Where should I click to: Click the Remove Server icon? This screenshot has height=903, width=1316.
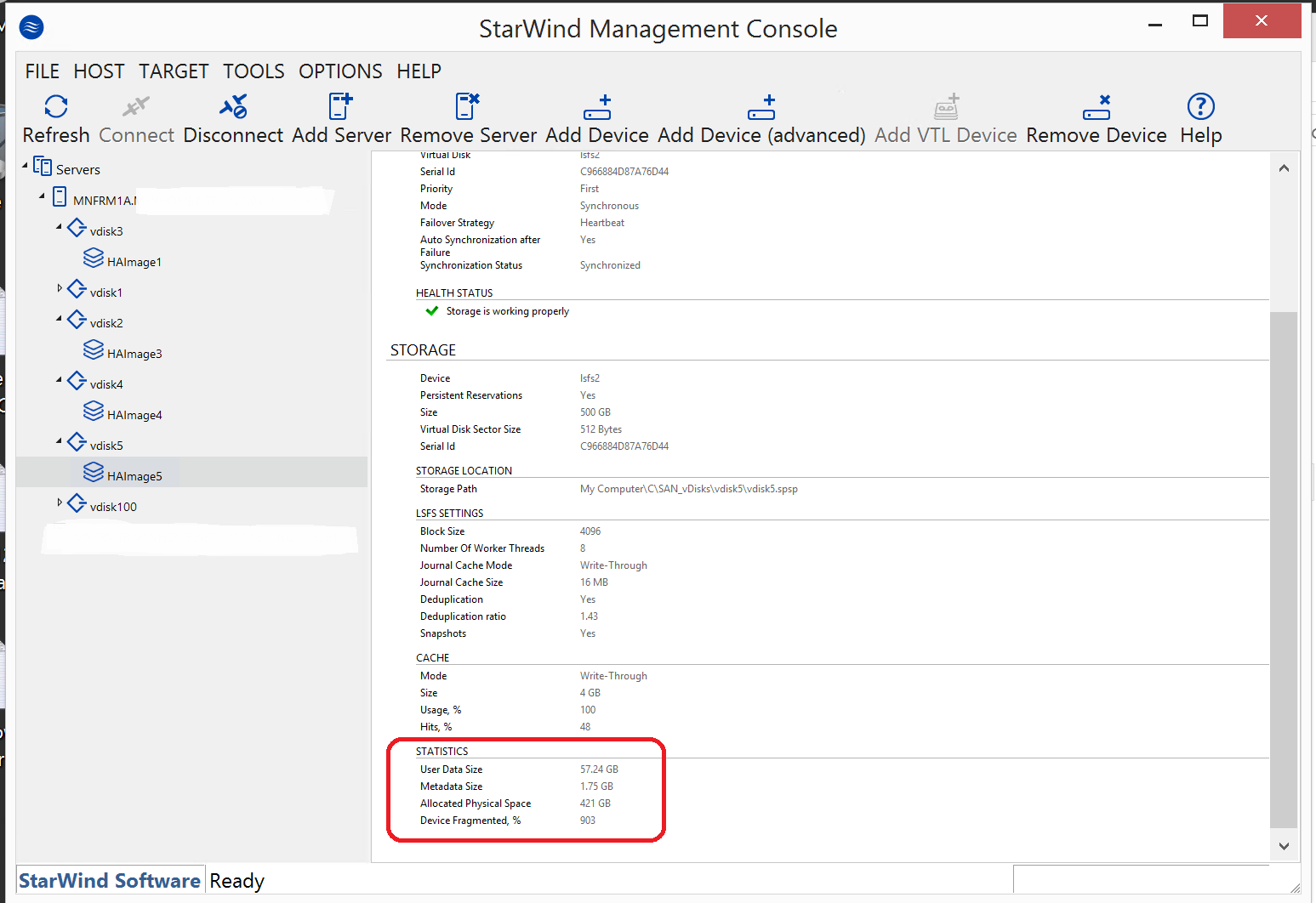(468, 106)
